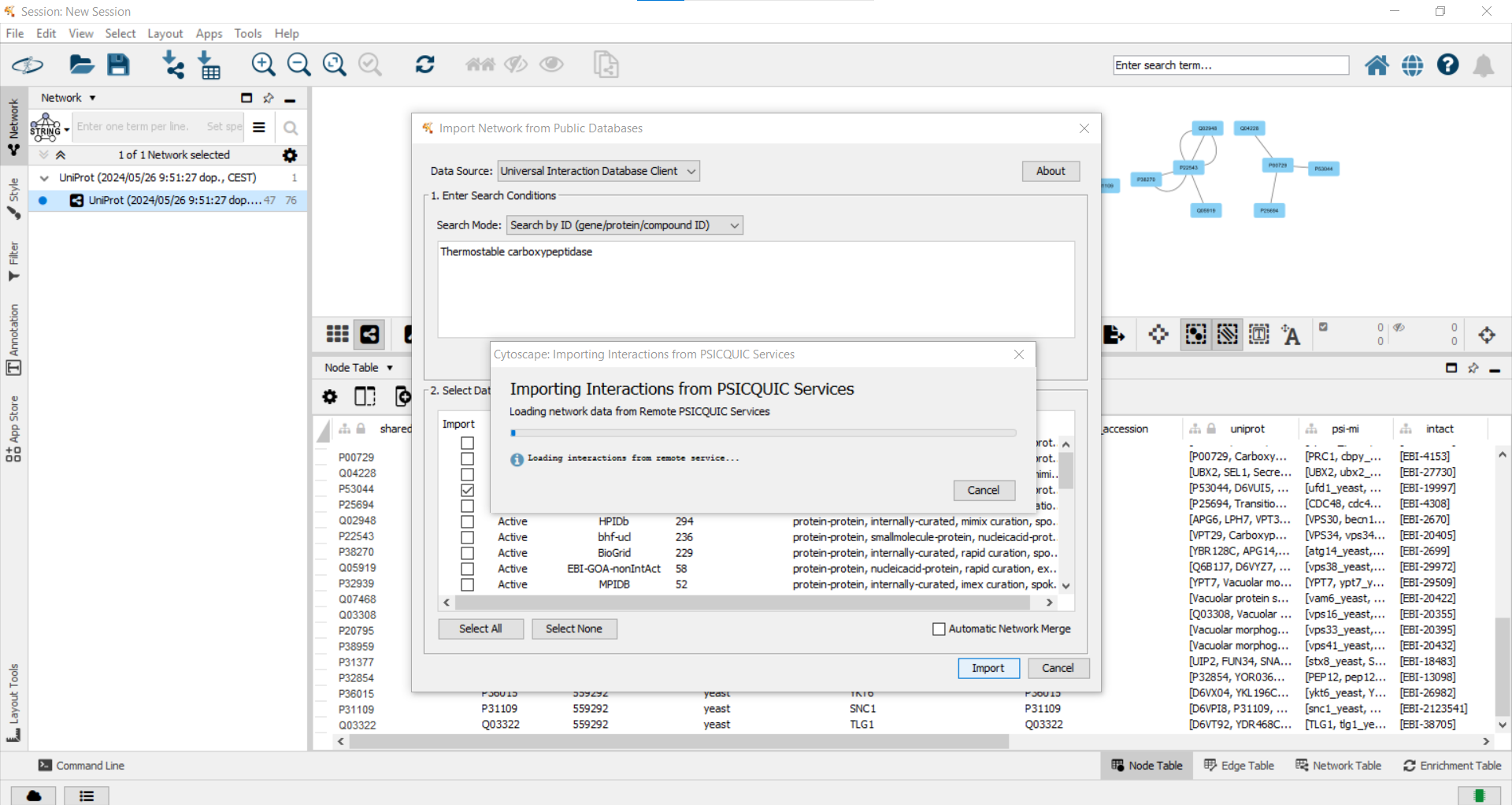Screen dimensions: 1512x805
Task: Save session with floppy disk icon
Action: (x=118, y=65)
